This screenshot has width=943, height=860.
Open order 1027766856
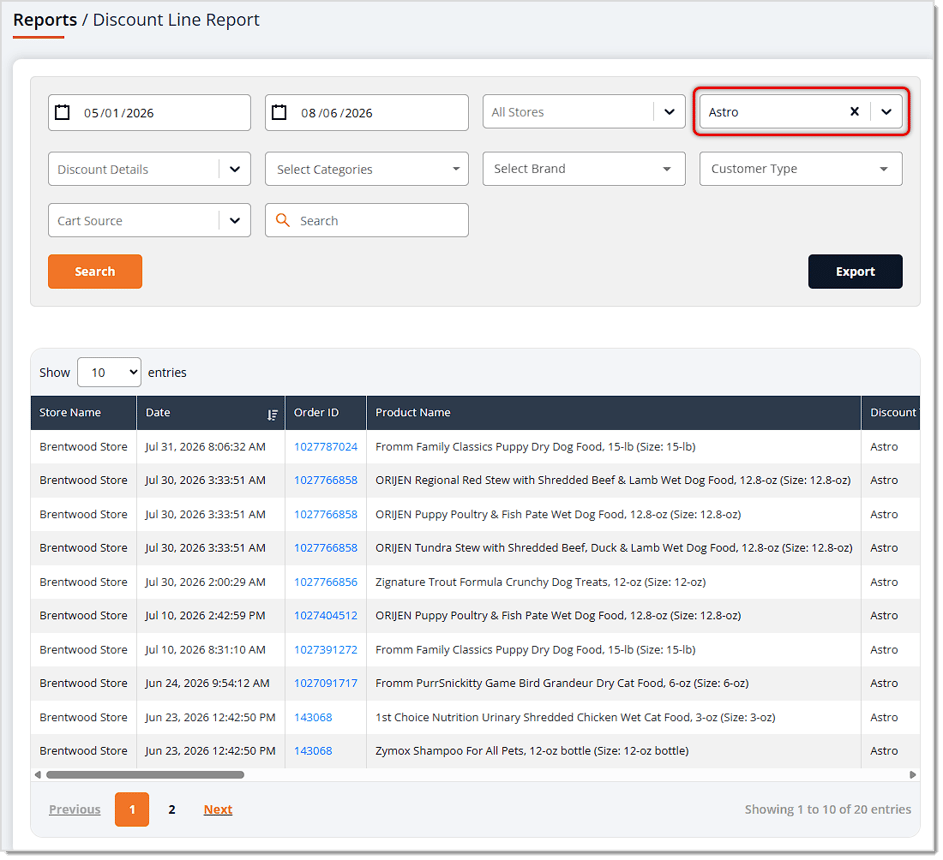click(x=325, y=582)
